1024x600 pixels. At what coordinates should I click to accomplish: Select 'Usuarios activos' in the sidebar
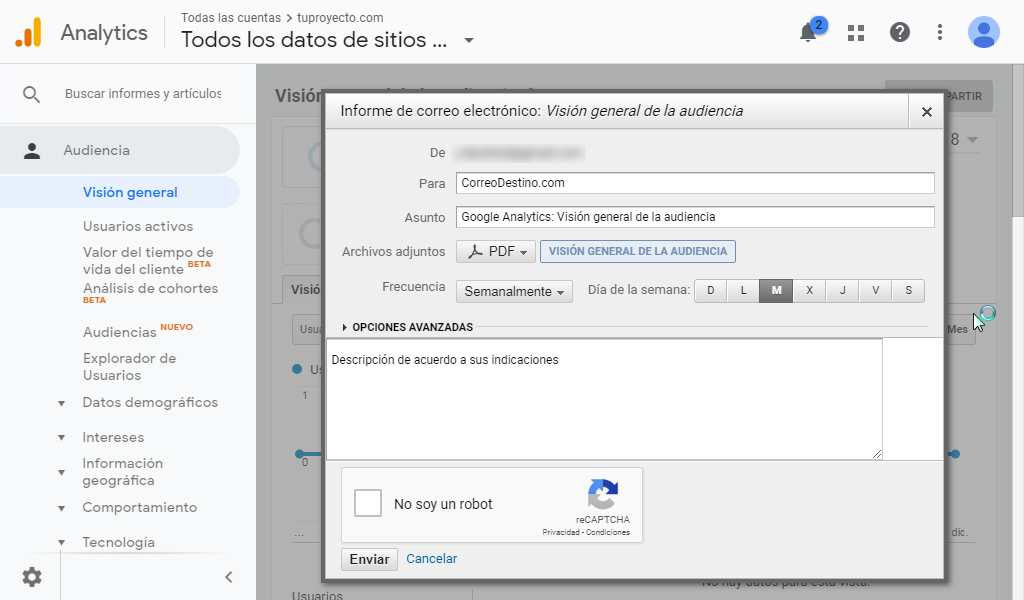coord(138,226)
